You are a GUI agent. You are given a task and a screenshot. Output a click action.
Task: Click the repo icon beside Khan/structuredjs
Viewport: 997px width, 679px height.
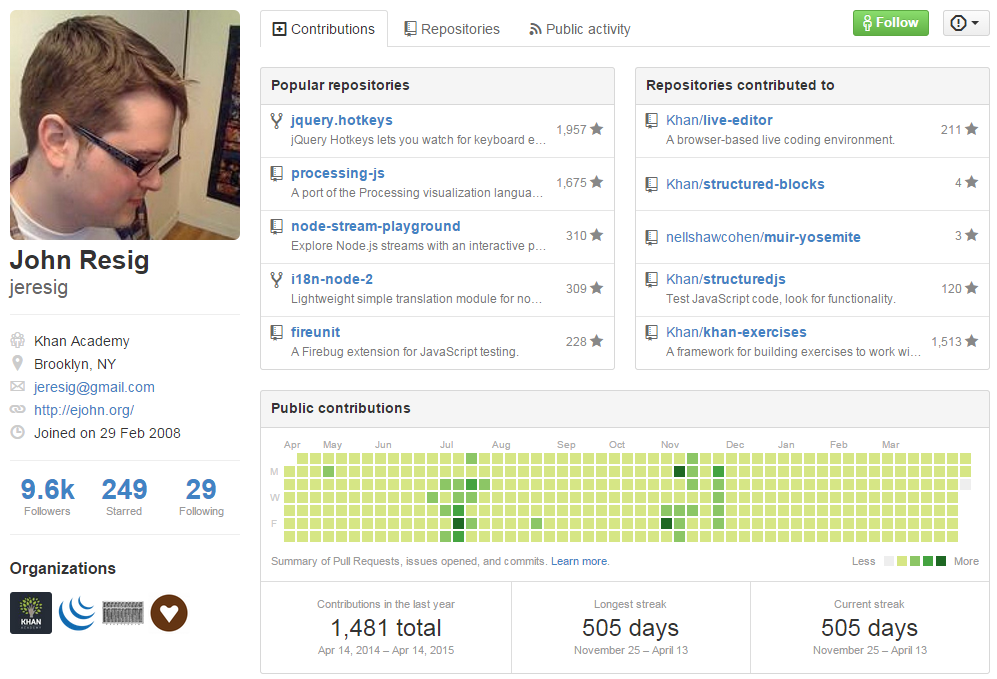tap(652, 280)
